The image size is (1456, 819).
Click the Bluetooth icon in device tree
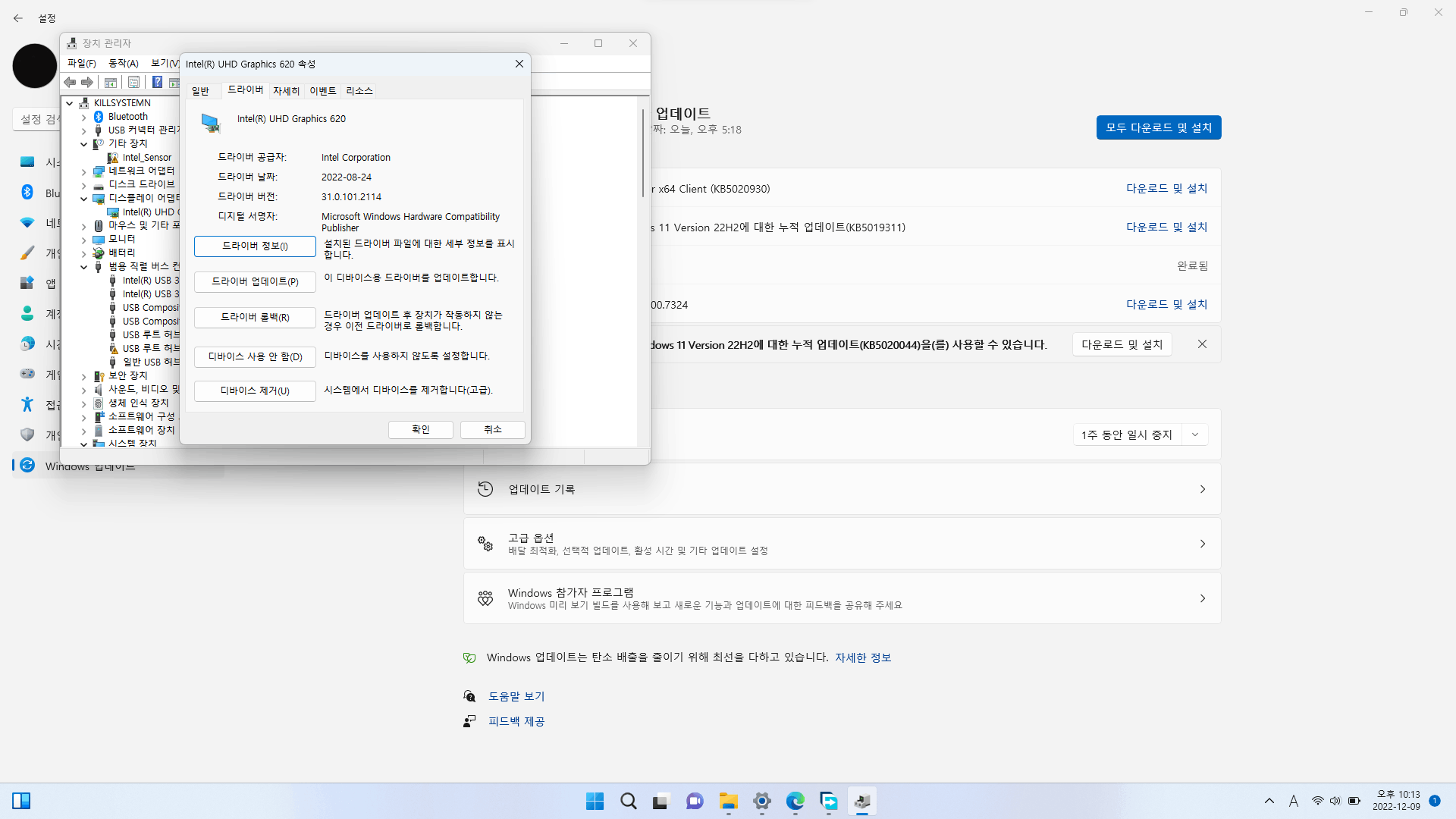[x=99, y=117]
